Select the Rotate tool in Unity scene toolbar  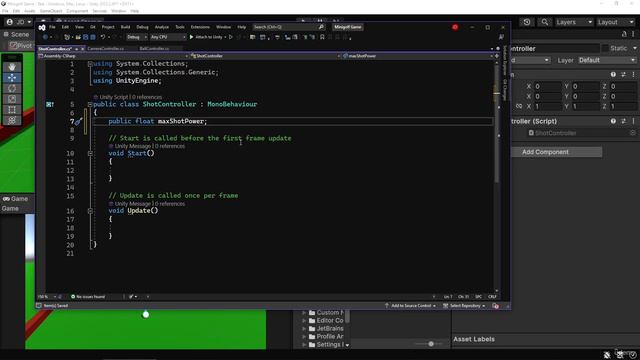click(x=12, y=88)
